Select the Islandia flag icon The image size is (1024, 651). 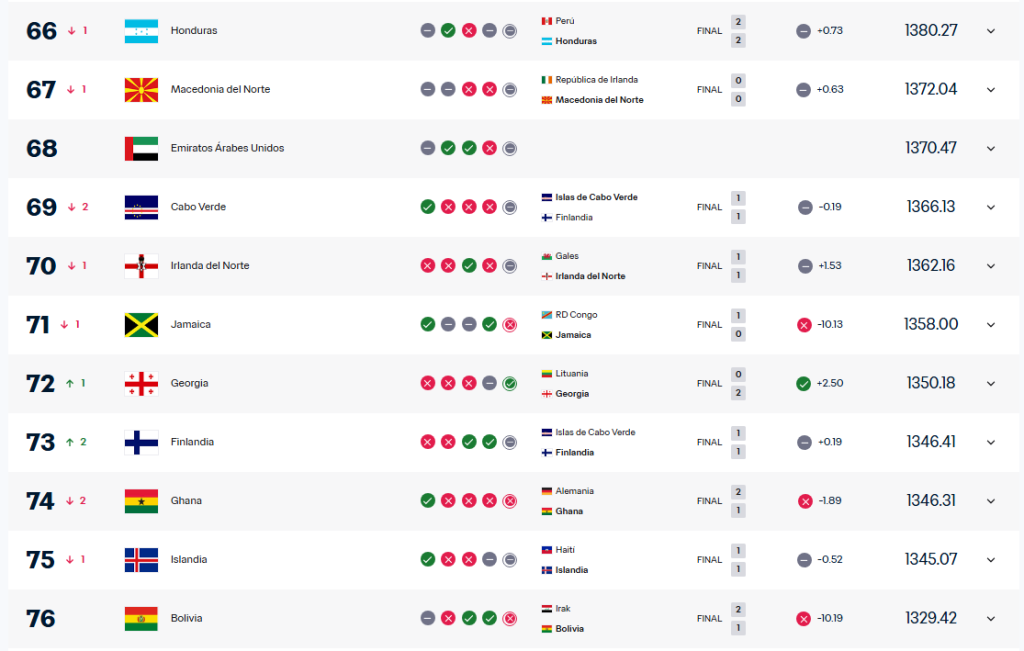tap(141, 559)
